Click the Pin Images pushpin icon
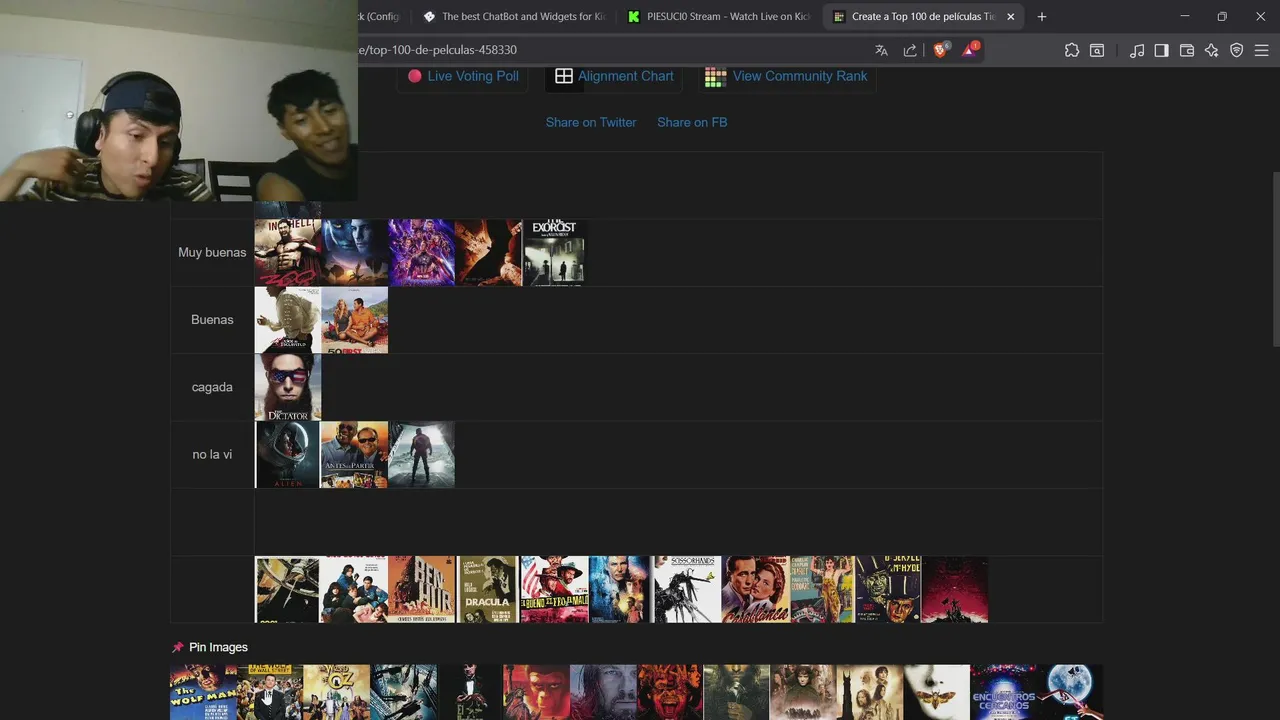Viewport: 1280px width, 720px height. (x=178, y=647)
